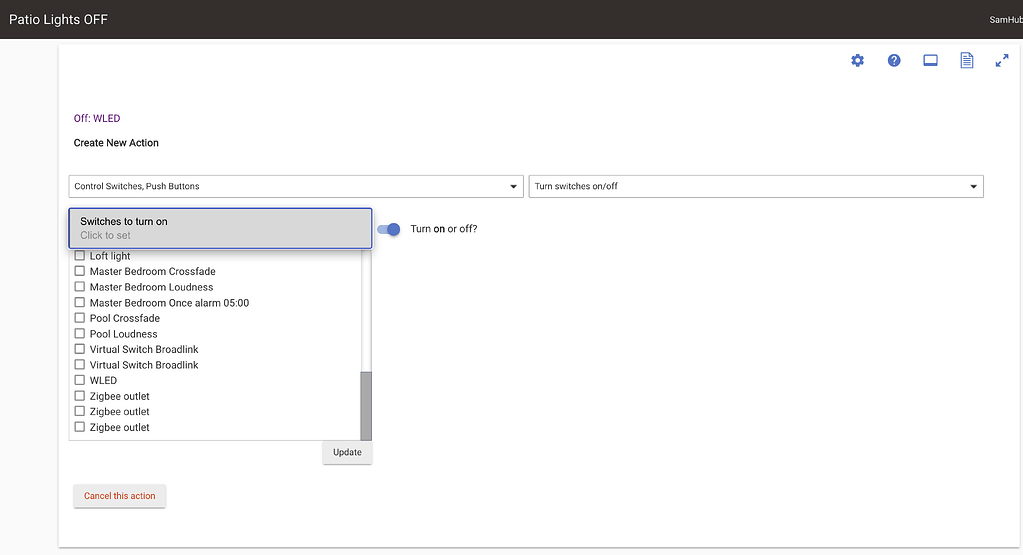Image resolution: width=1023 pixels, height=555 pixels.
Task: Click the help question mark icon
Action: point(894,61)
